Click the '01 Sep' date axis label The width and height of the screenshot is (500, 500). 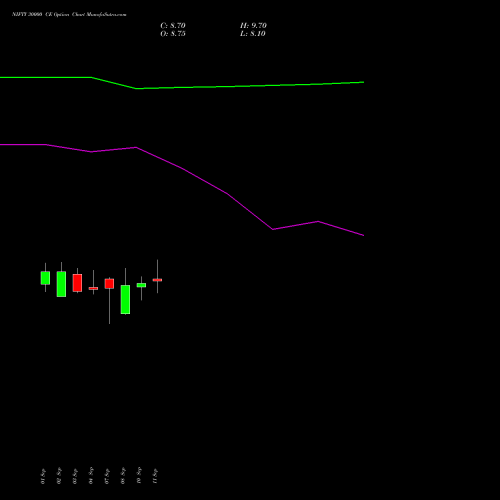(x=43, y=476)
